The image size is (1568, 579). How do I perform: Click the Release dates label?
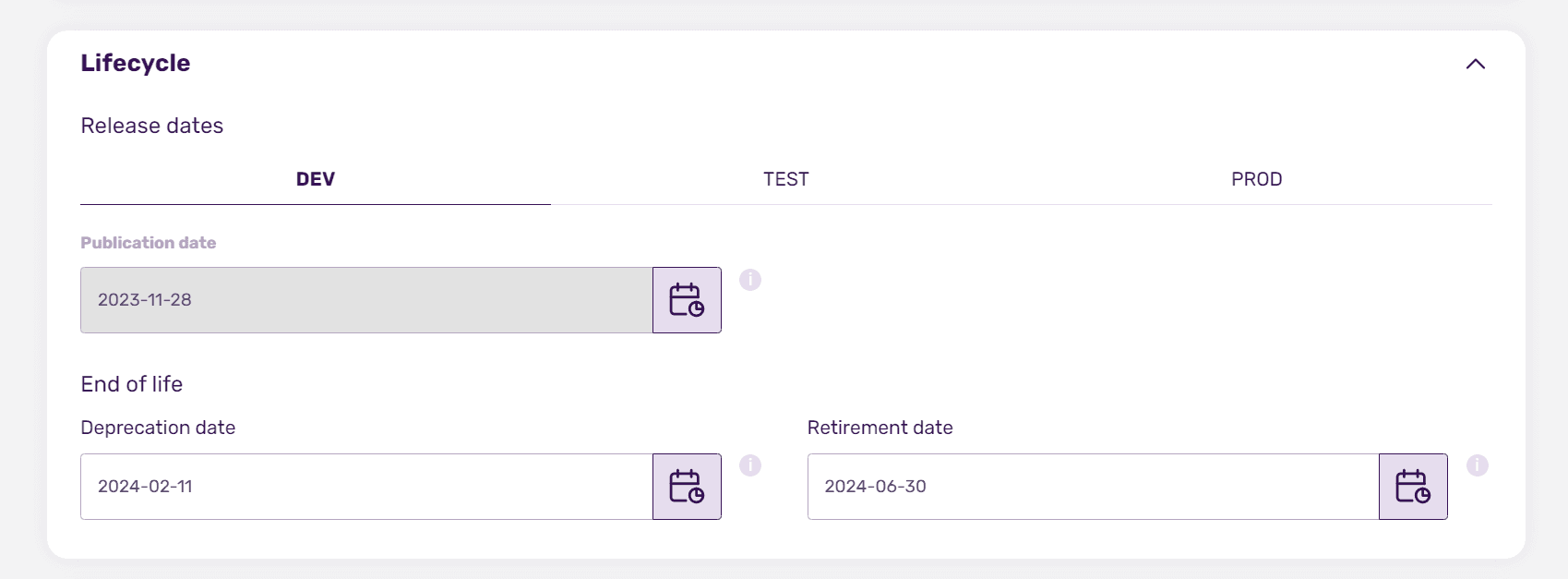click(x=152, y=126)
